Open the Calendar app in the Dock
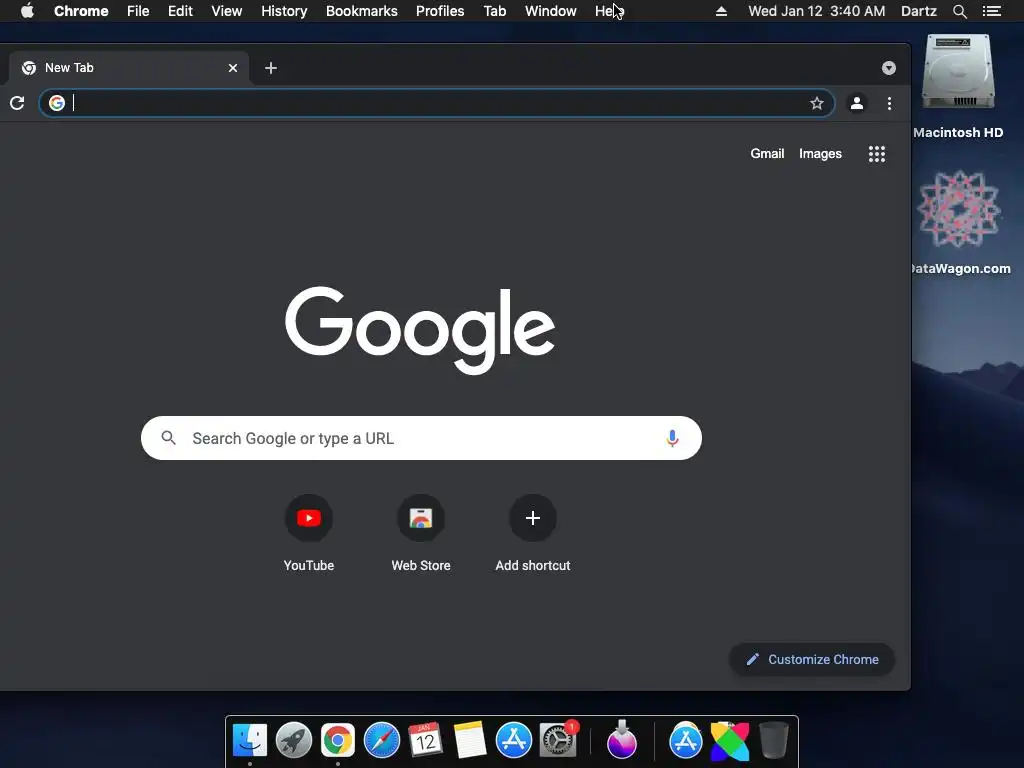Image resolution: width=1024 pixels, height=768 pixels. [x=425, y=741]
